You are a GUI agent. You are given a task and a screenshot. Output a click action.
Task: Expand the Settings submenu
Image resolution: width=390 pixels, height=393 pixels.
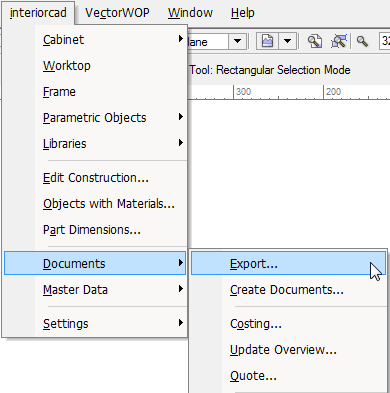click(x=95, y=324)
